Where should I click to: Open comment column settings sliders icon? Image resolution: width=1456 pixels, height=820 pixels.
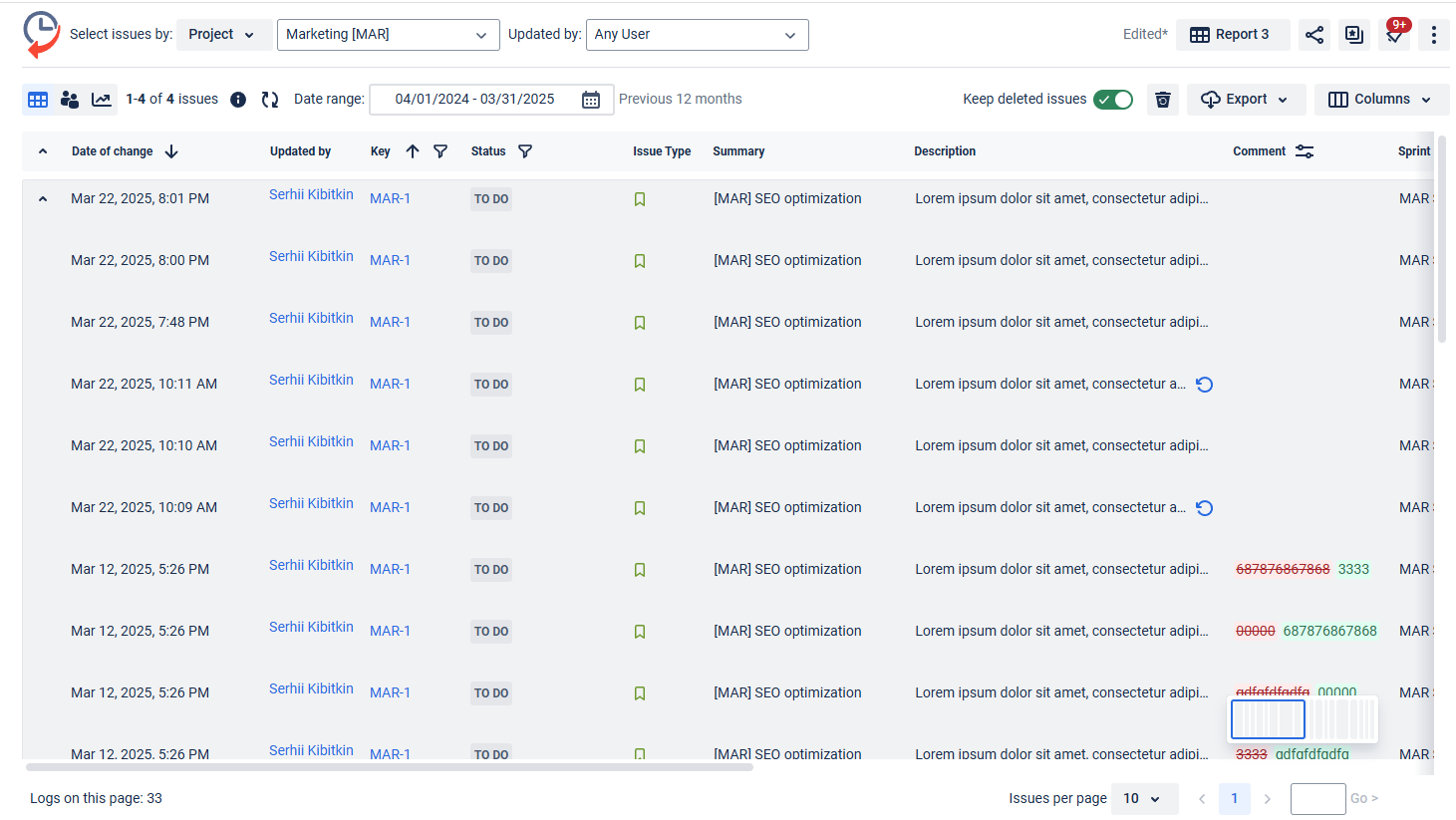click(1305, 151)
